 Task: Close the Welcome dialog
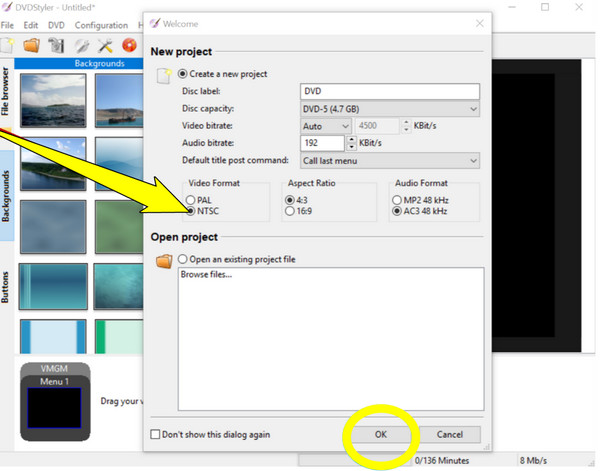click(479, 24)
